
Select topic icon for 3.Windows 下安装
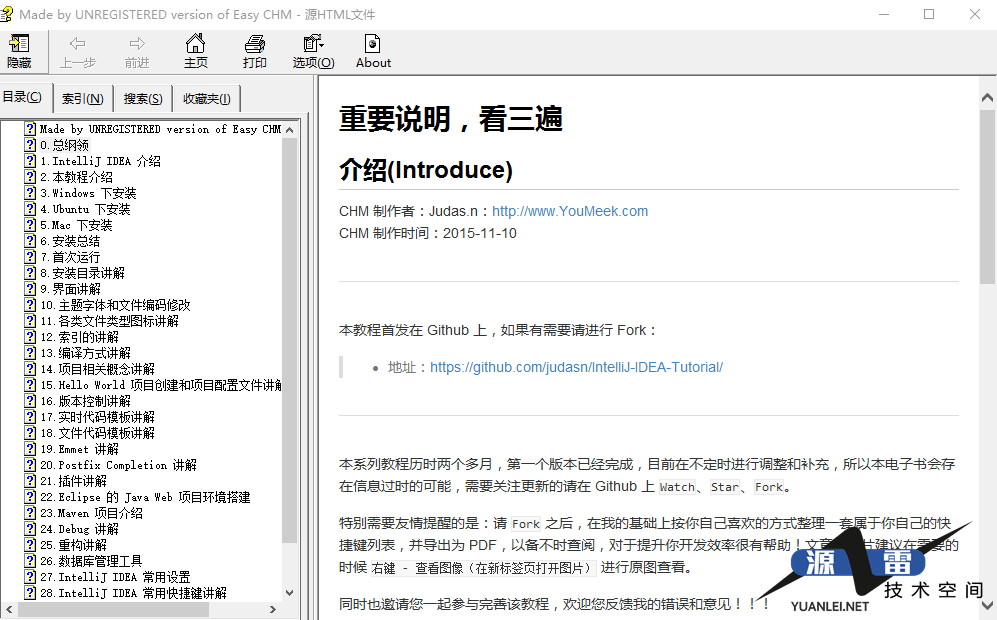[x=30, y=193]
